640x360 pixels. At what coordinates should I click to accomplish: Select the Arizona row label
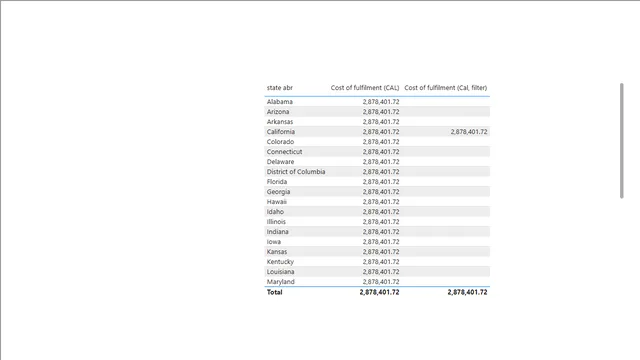pos(278,112)
